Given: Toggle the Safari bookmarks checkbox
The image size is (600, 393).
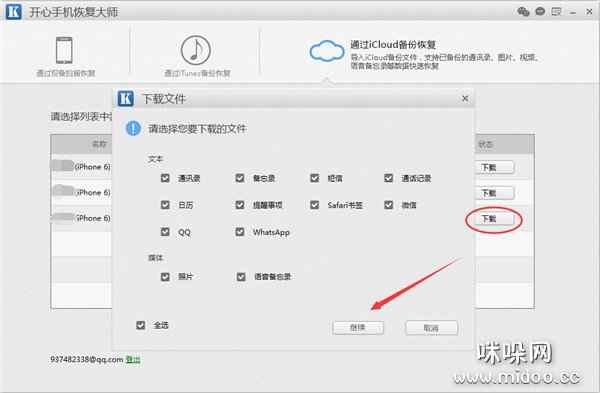Looking at the screenshot, I should (315, 205).
